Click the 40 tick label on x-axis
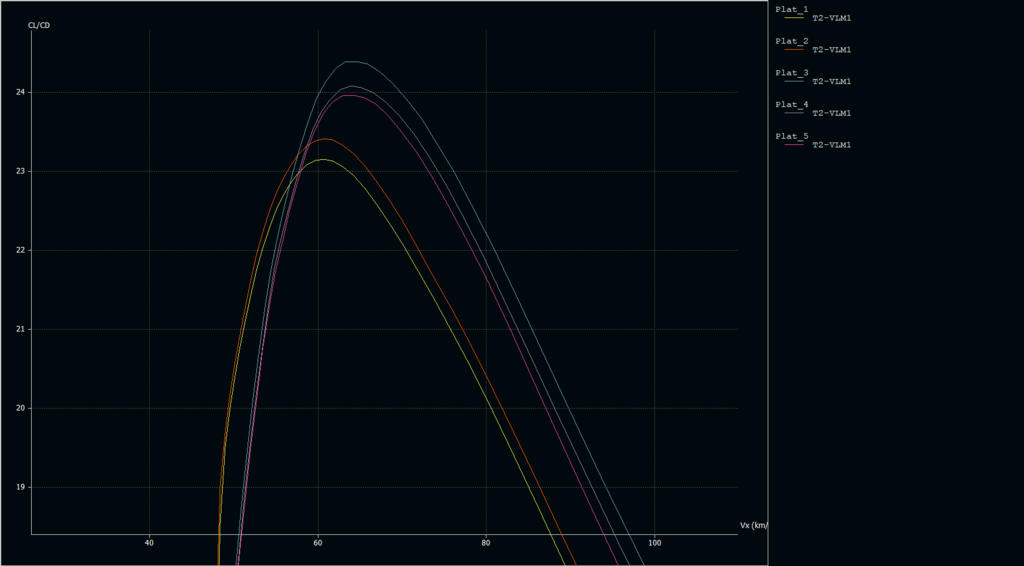The height and width of the screenshot is (566, 1024). click(149, 543)
